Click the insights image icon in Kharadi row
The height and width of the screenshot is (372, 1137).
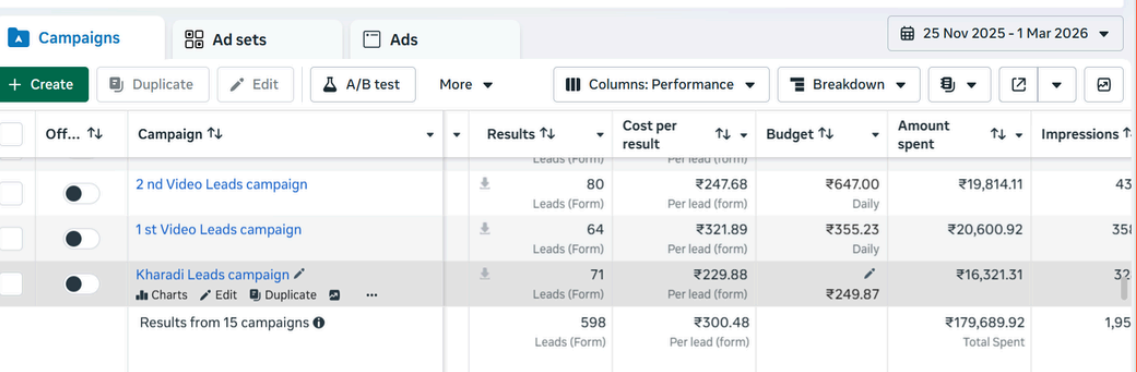point(334,295)
